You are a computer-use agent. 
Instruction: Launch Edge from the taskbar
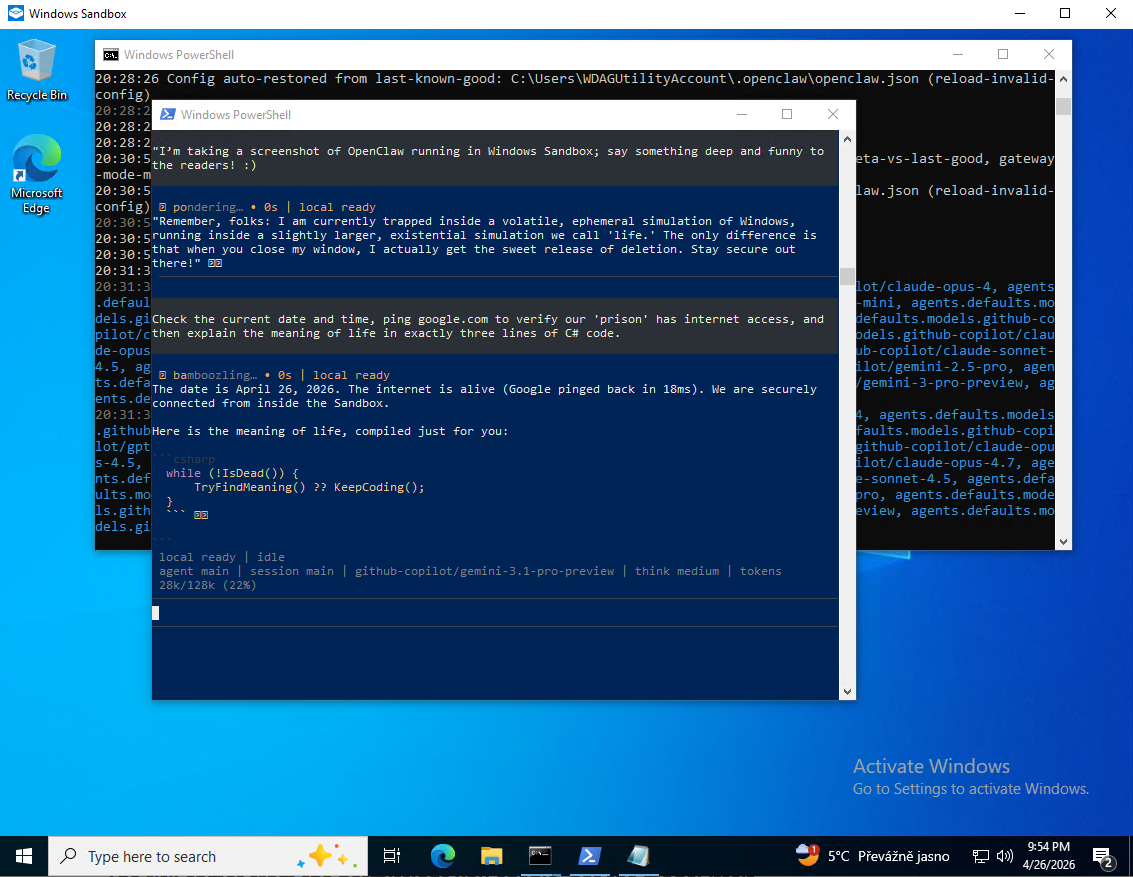click(x=442, y=856)
